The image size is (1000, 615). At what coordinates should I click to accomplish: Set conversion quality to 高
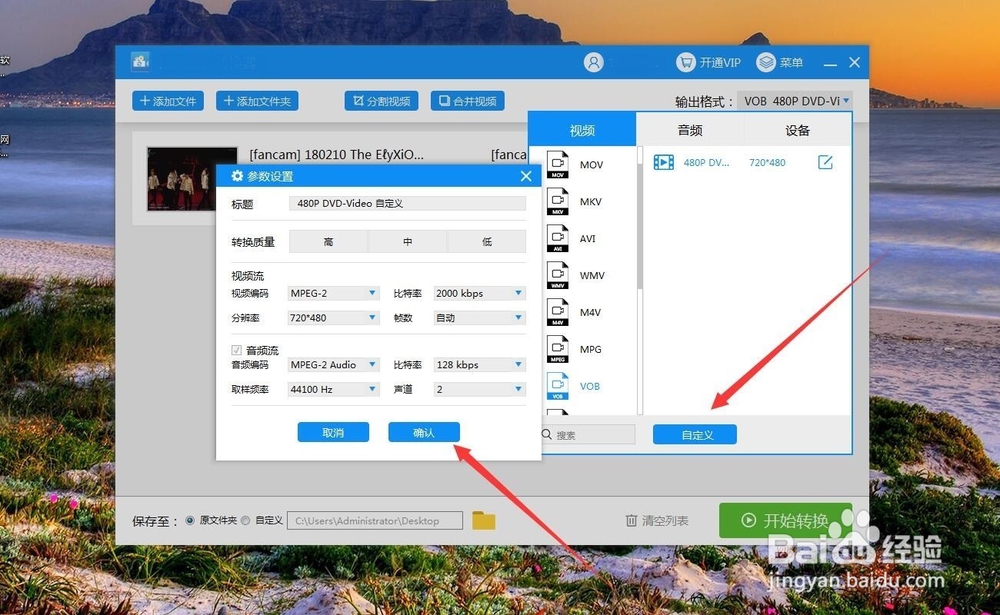(328, 241)
